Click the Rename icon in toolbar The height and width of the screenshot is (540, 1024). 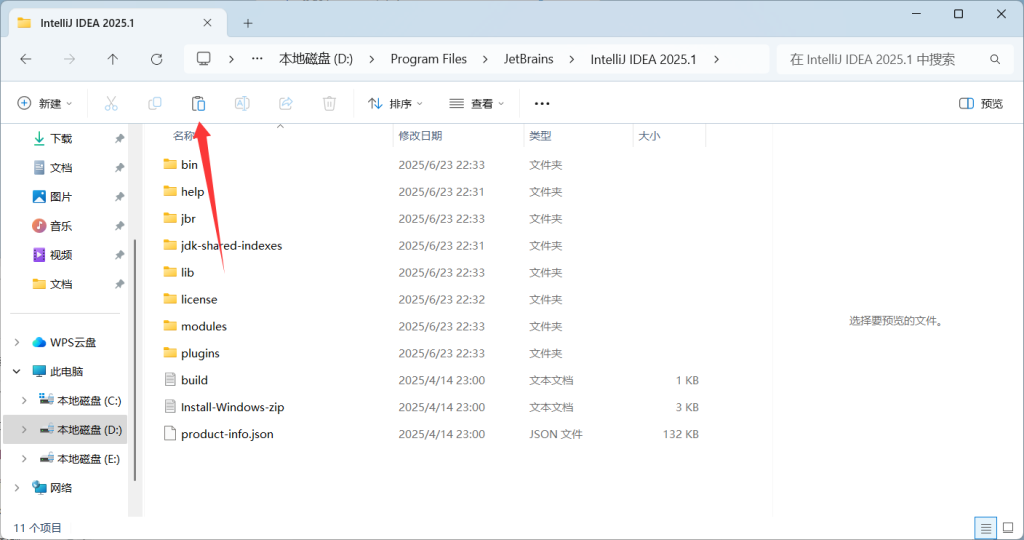pyautogui.click(x=242, y=103)
